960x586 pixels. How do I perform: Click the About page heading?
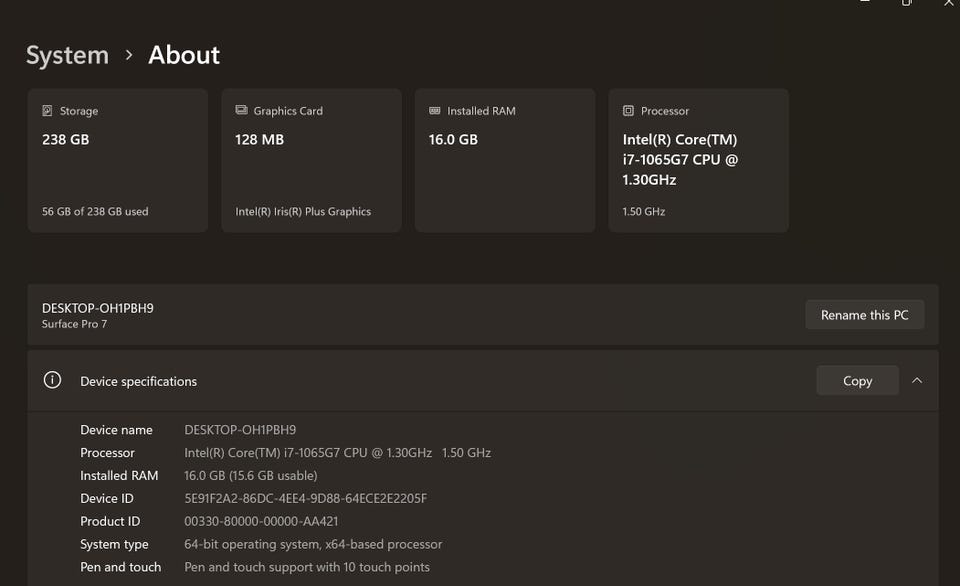184,56
